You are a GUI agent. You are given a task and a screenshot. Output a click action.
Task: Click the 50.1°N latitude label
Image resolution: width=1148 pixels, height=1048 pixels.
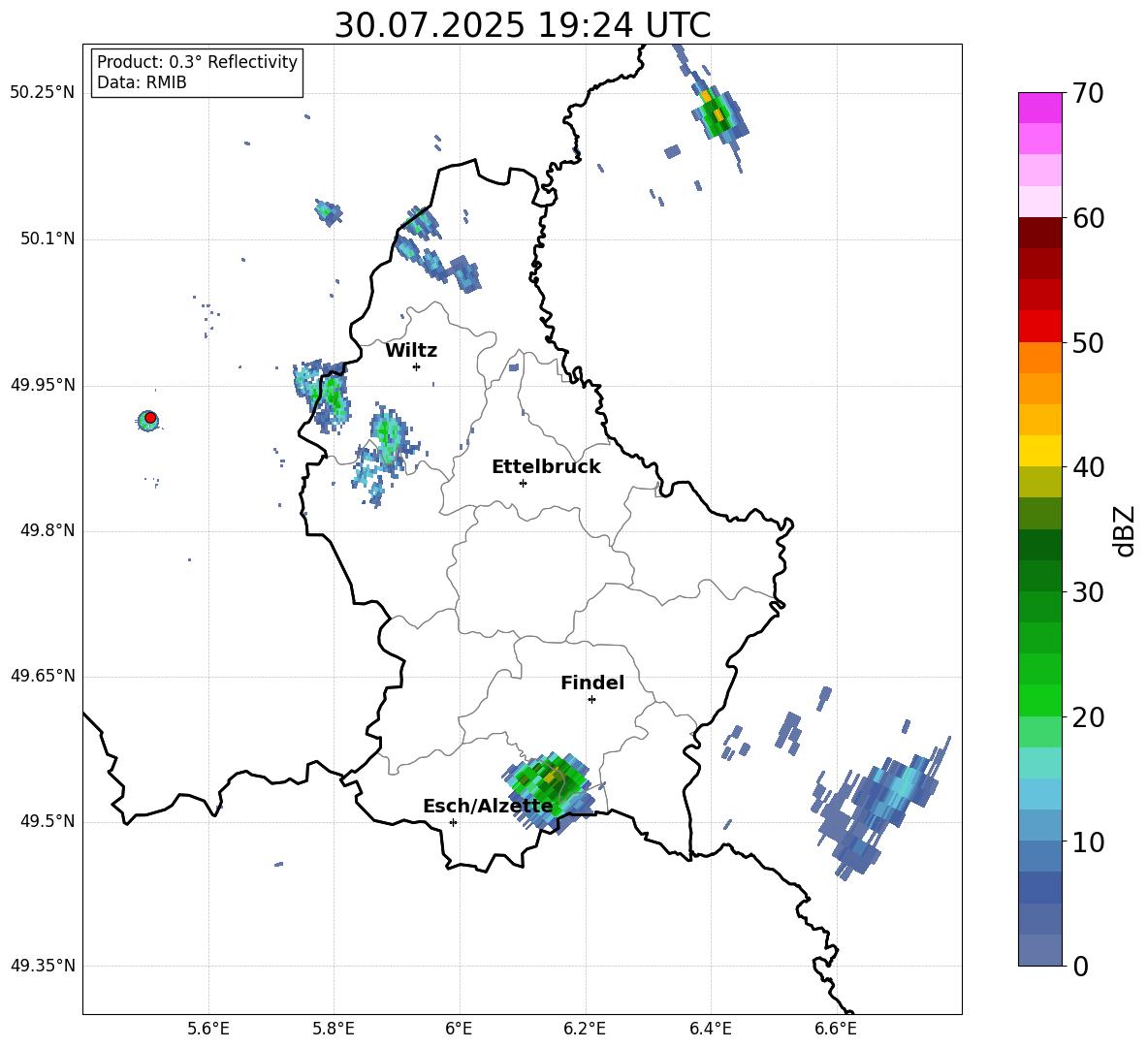[48, 239]
